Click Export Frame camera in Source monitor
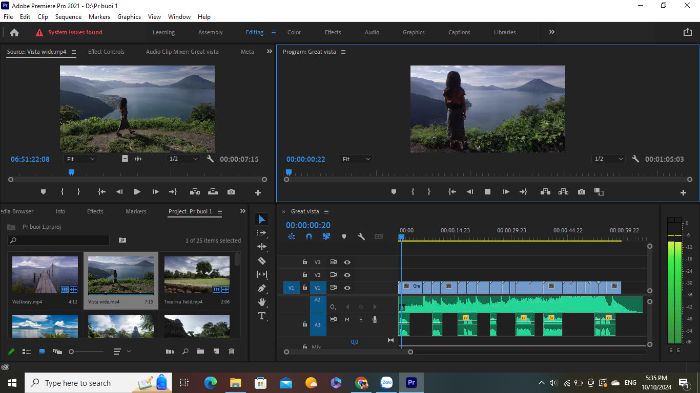 point(231,192)
